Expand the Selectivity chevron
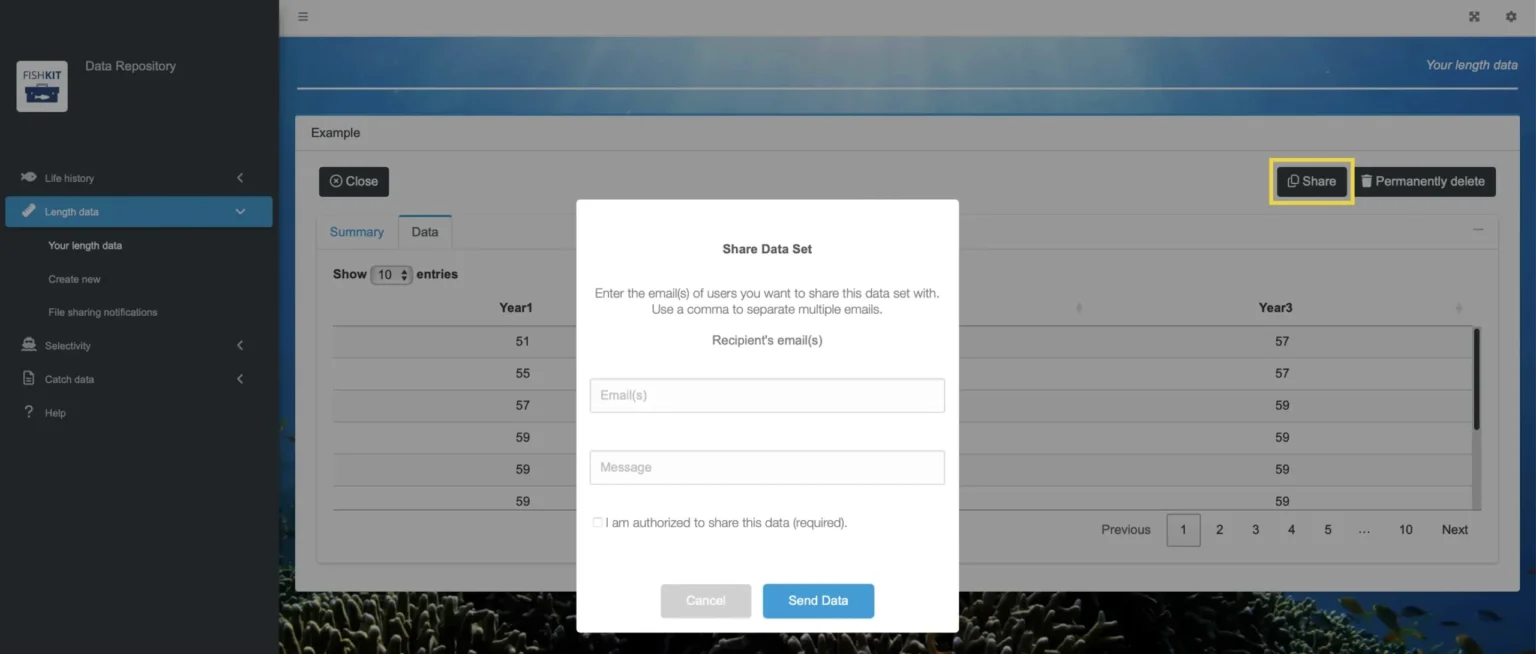 tap(240, 346)
